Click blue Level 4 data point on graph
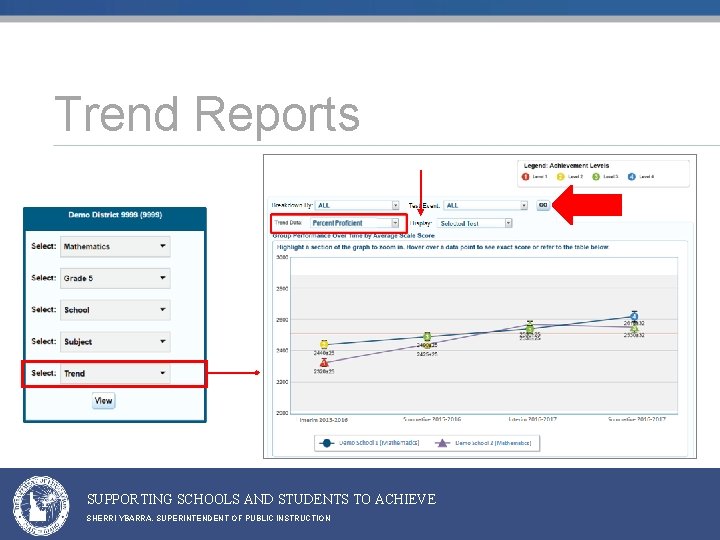 [634, 316]
